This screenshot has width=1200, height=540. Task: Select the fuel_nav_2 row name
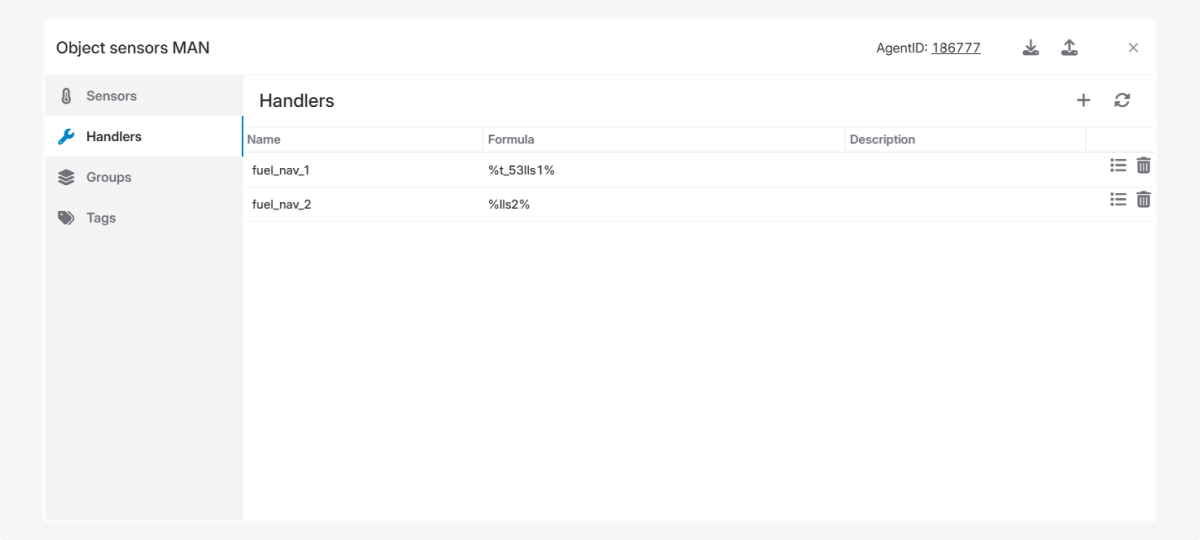(x=281, y=205)
